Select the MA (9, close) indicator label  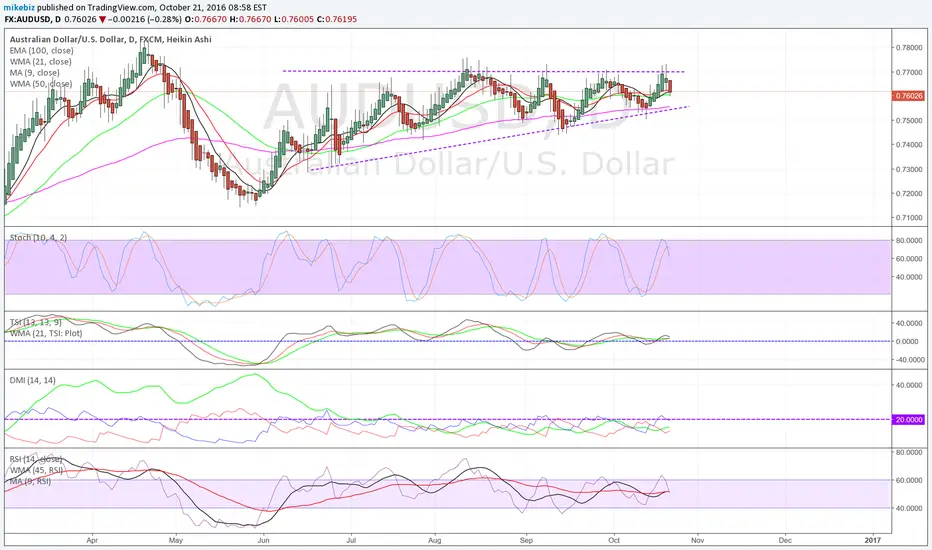point(34,73)
